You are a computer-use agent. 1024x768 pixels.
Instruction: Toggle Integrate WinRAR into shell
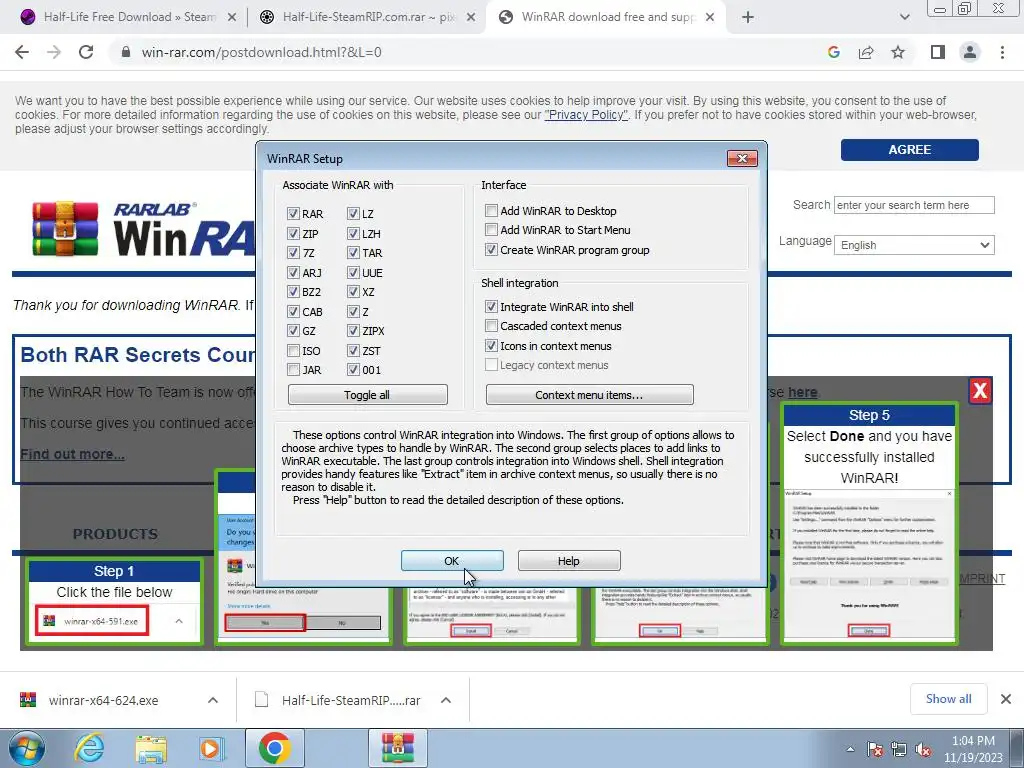(491, 306)
